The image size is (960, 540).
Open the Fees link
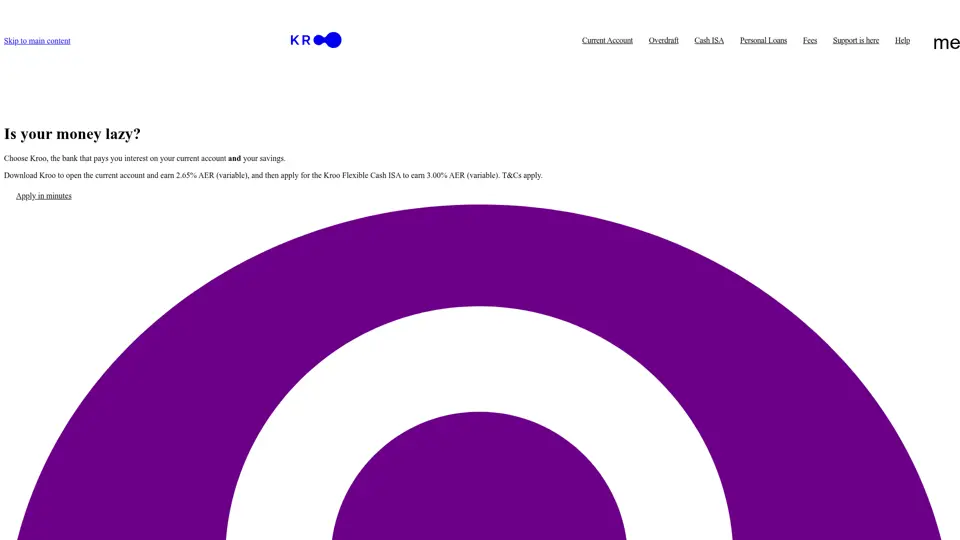click(x=809, y=40)
